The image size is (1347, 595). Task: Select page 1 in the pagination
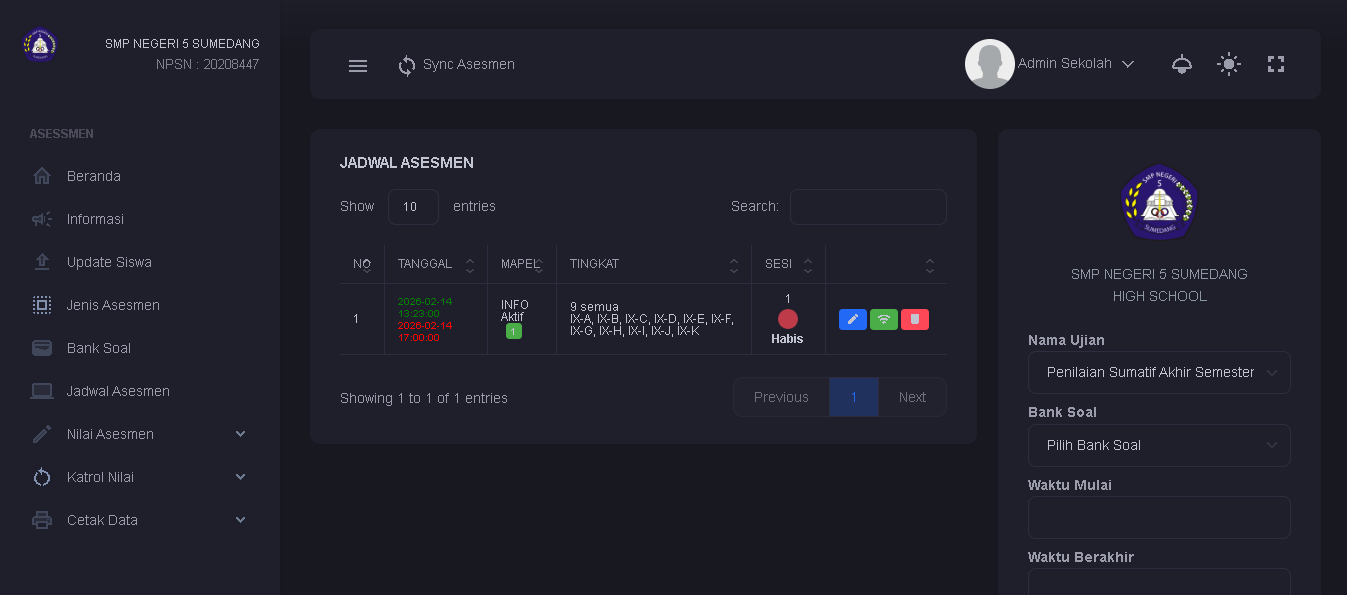point(853,396)
